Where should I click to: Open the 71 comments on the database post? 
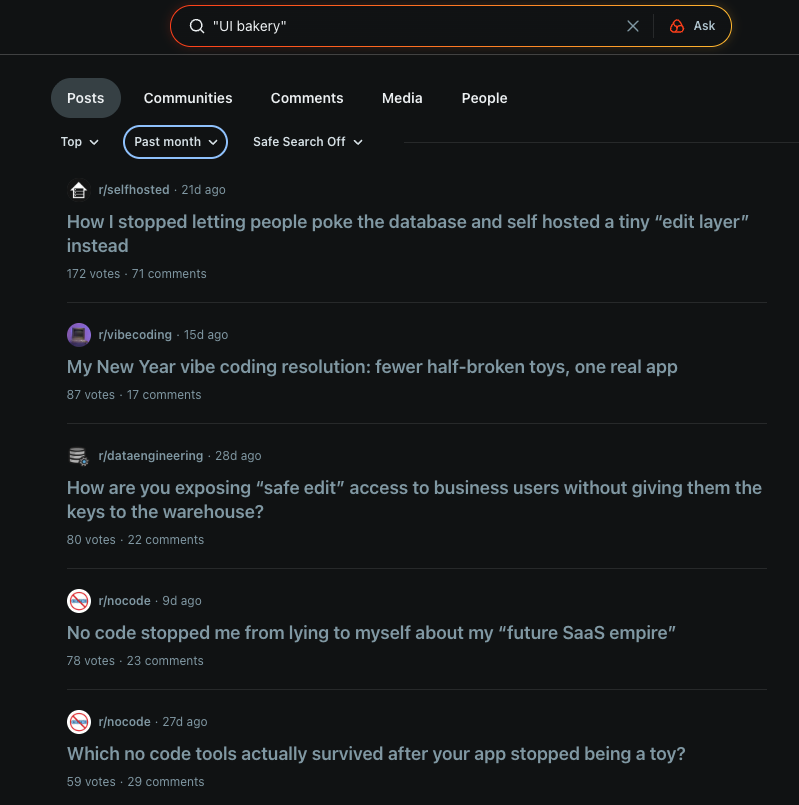coord(168,273)
